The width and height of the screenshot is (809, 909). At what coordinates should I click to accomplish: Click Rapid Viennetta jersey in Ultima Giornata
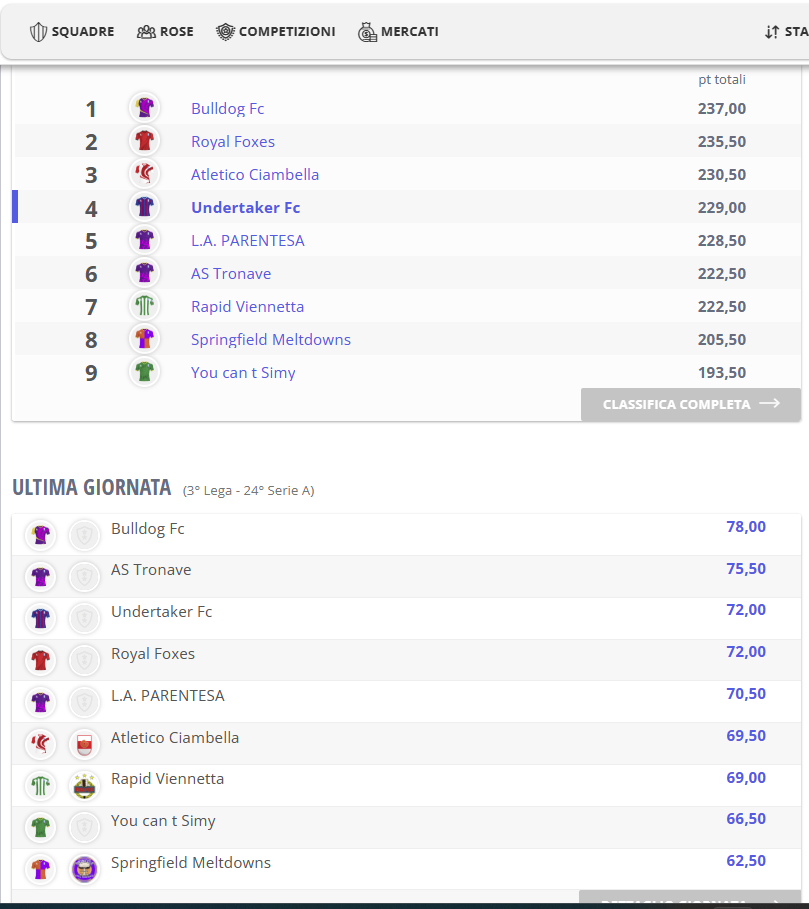coord(41,786)
